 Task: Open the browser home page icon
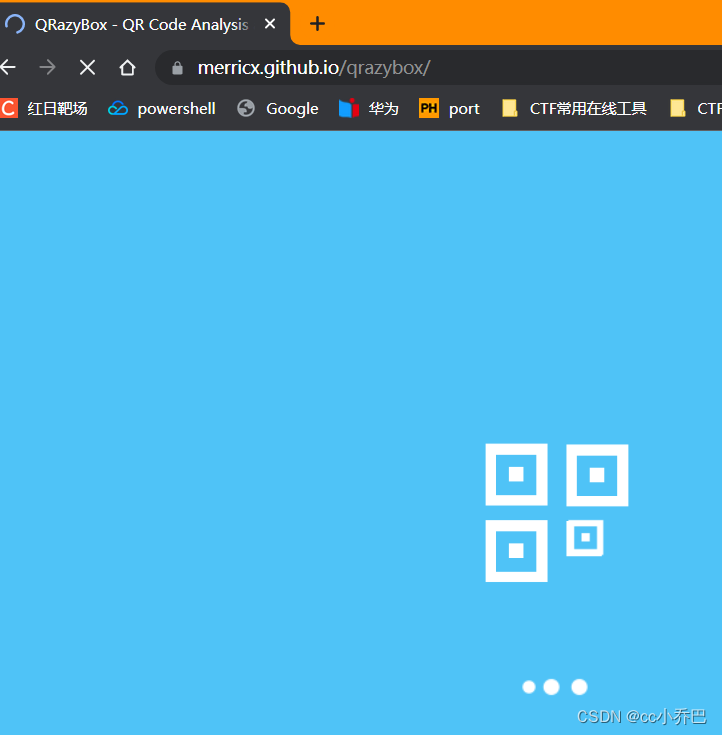(x=127, y=68)
